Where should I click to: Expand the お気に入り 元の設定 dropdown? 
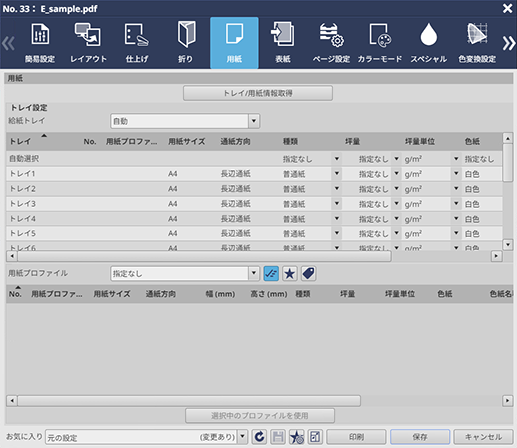click(243, 436)
